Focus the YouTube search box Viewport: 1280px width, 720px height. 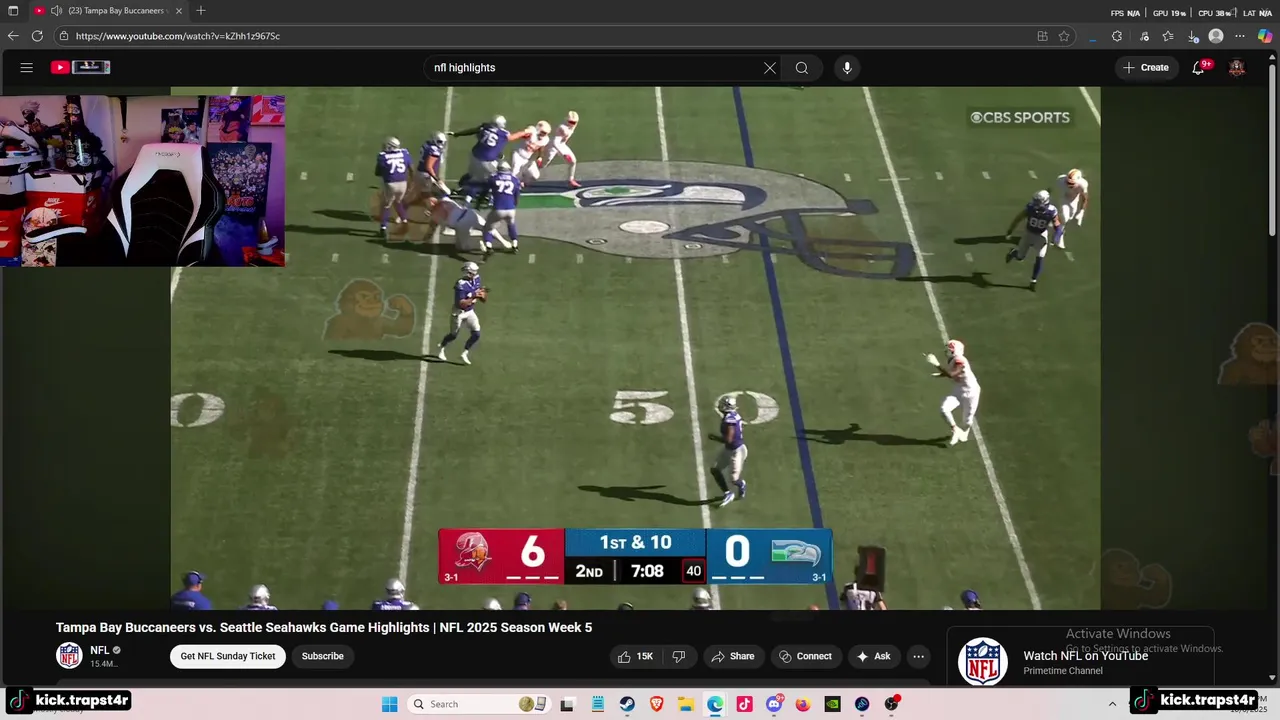click(595, 68)
